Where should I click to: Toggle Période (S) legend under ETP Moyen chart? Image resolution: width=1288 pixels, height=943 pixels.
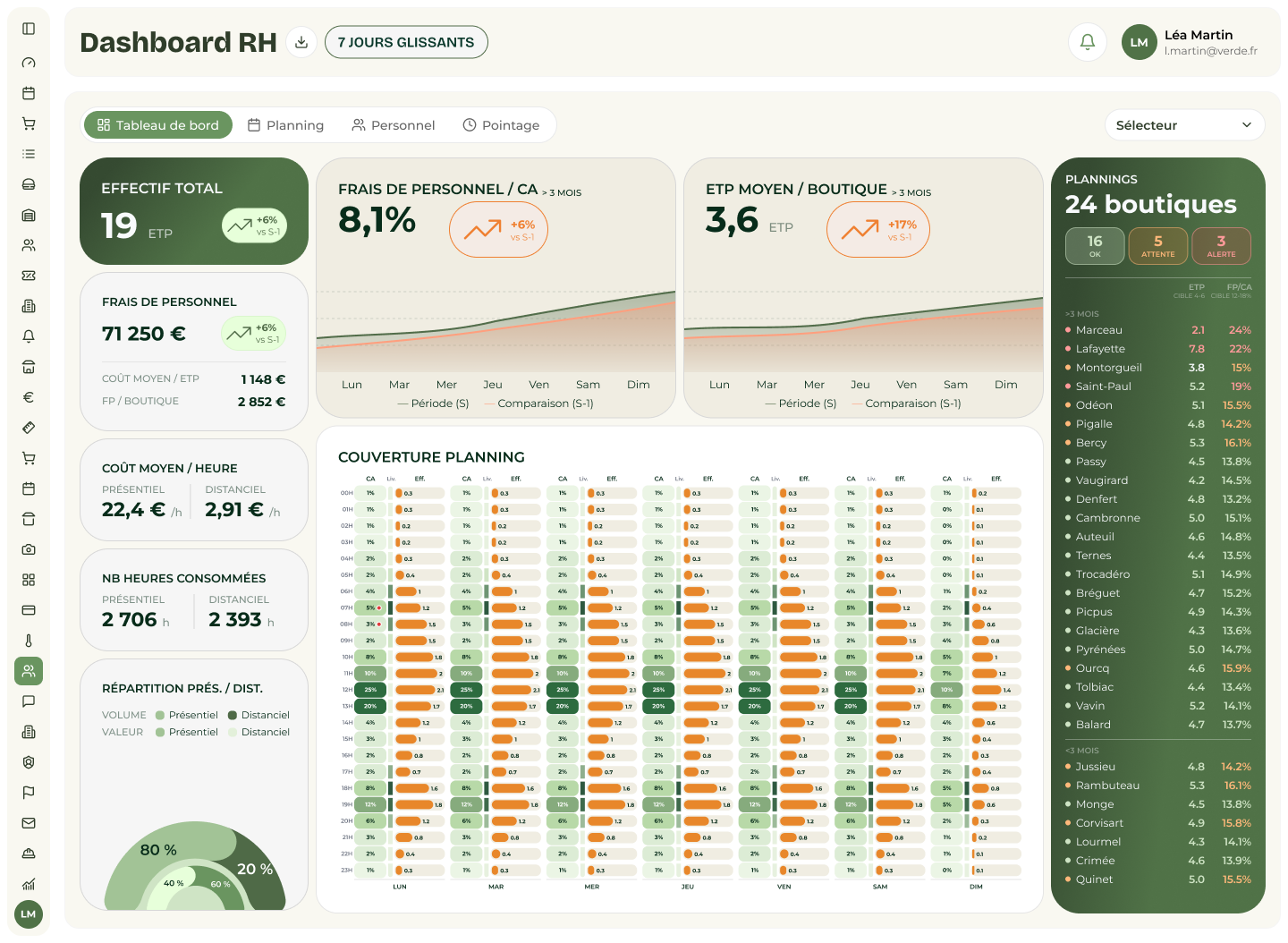pos(801,404)
